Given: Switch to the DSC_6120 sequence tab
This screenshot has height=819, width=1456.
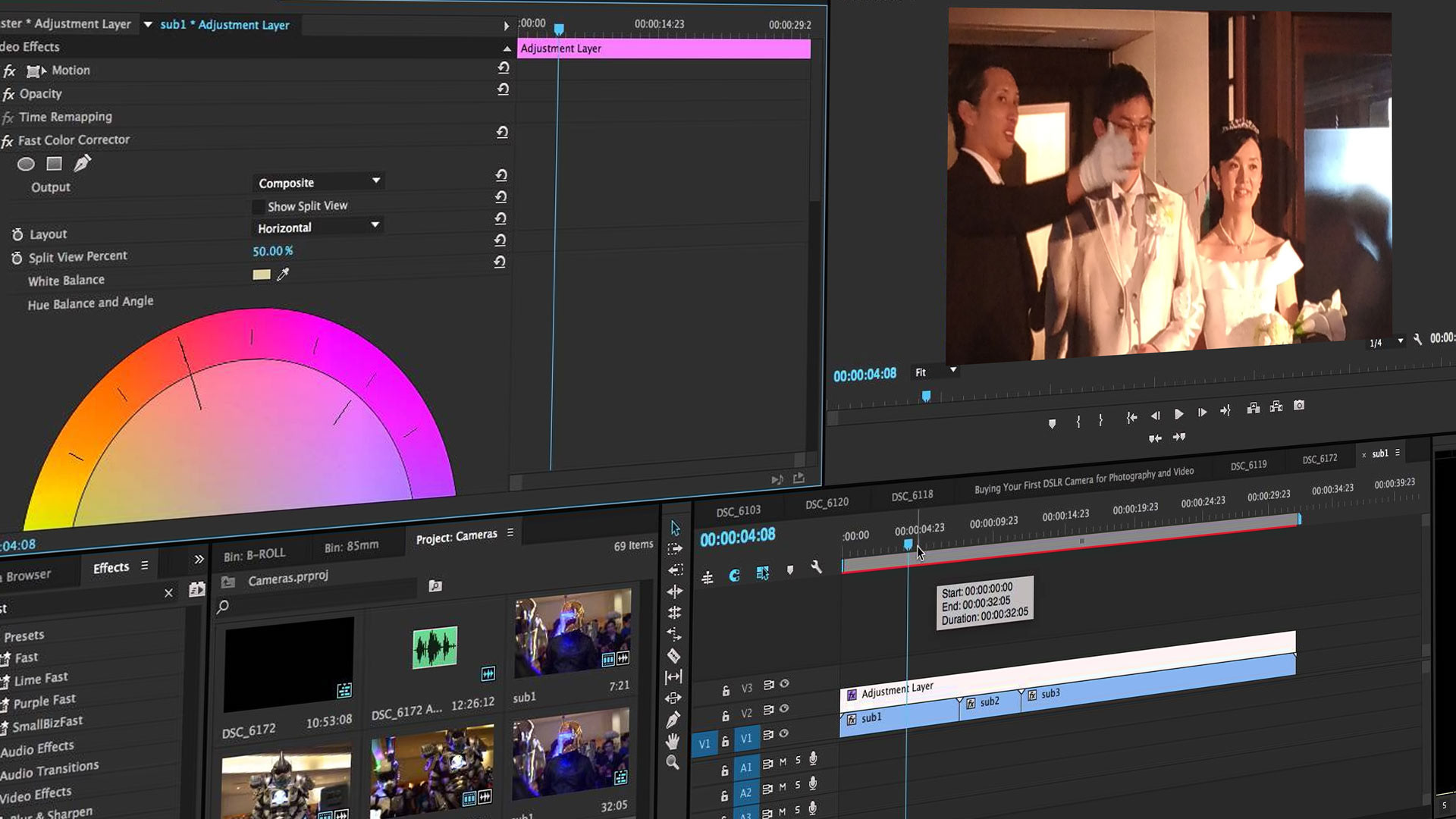Looking at the screenshot, I should pos(827,504).
